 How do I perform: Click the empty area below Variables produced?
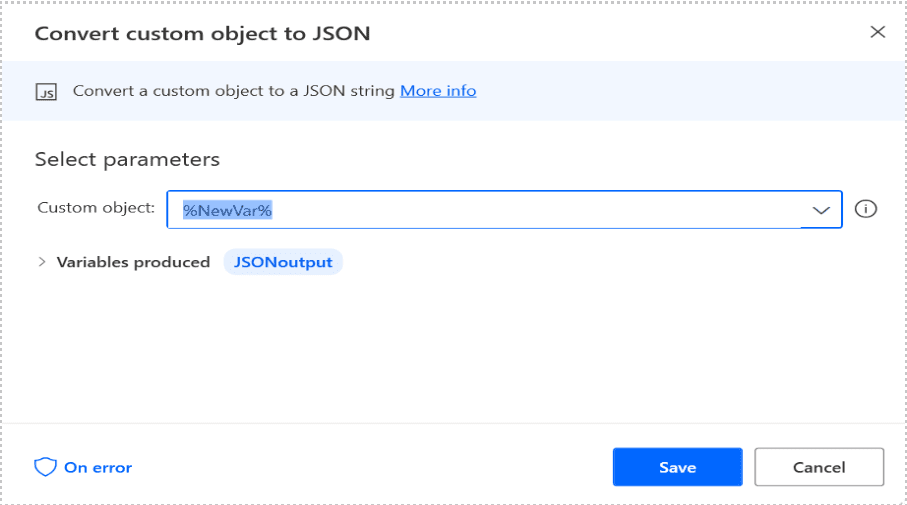pyautogui.click(x=450, y=350)
